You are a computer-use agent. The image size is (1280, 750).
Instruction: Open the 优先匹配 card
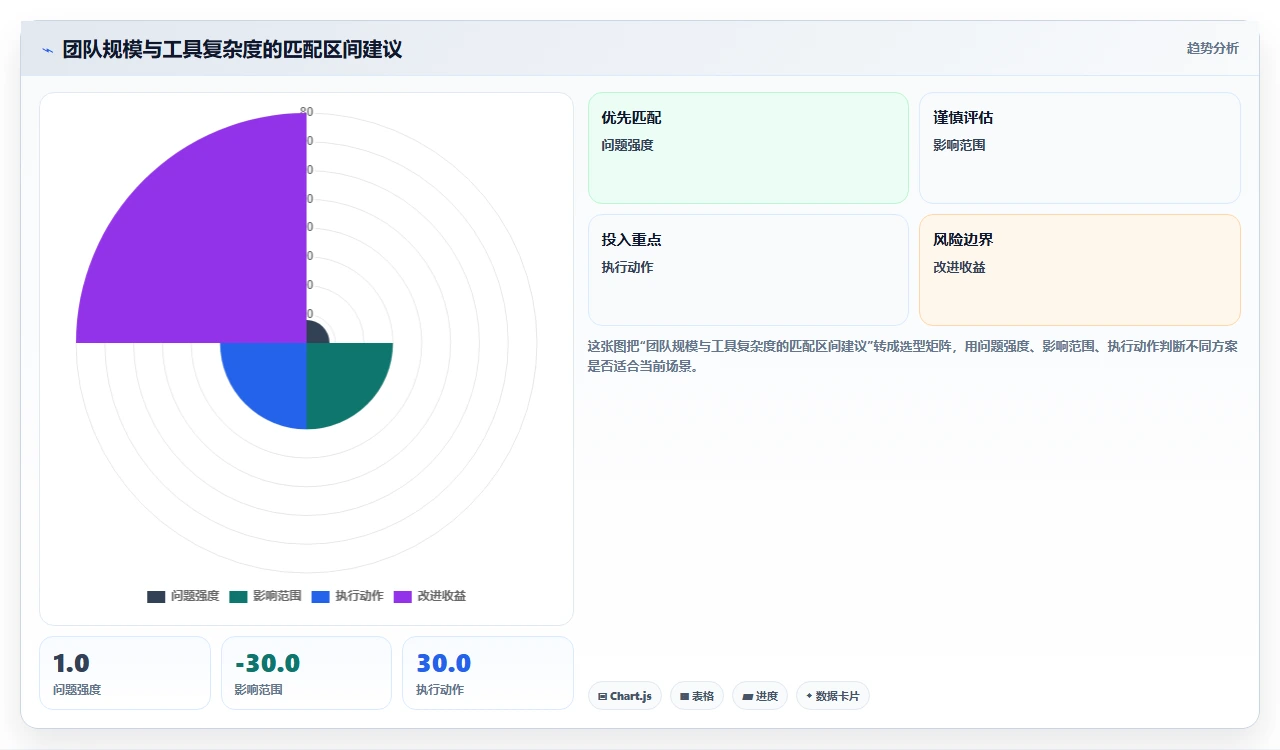click(x=748, y=148)
